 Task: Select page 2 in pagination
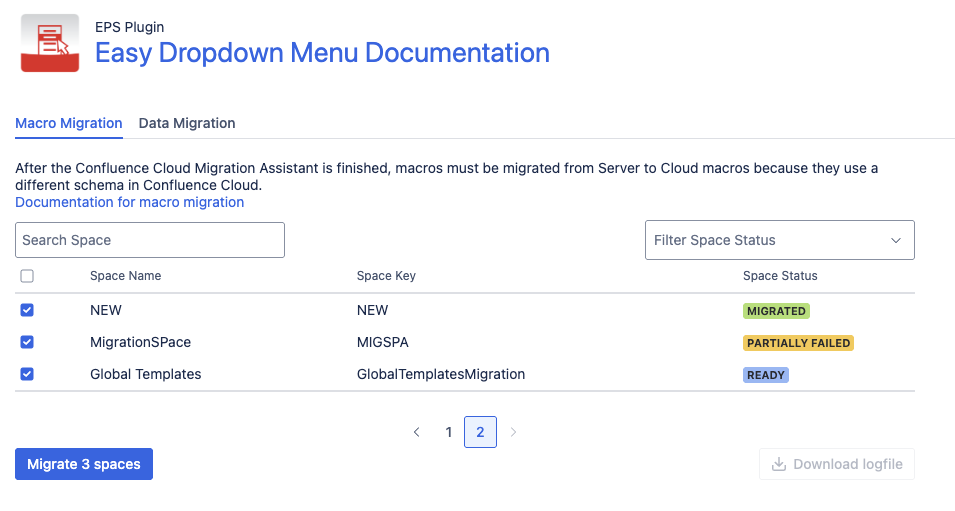481,432
